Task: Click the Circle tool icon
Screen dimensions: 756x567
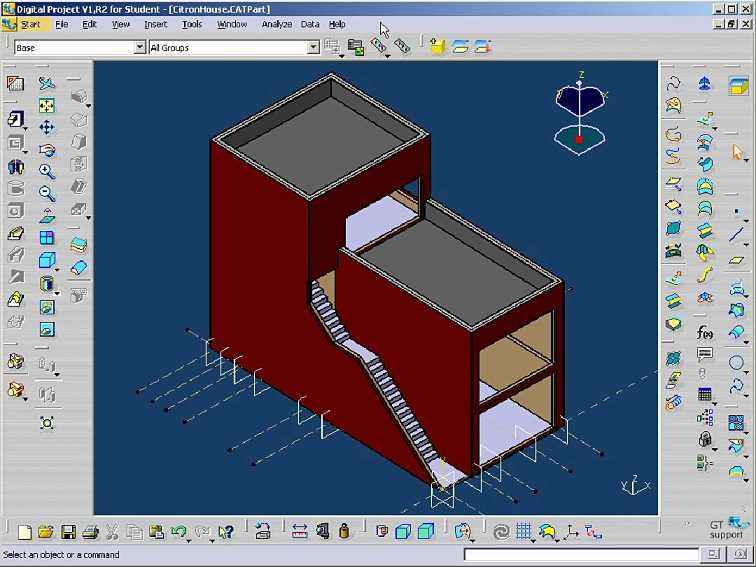Action: [736, 363]
